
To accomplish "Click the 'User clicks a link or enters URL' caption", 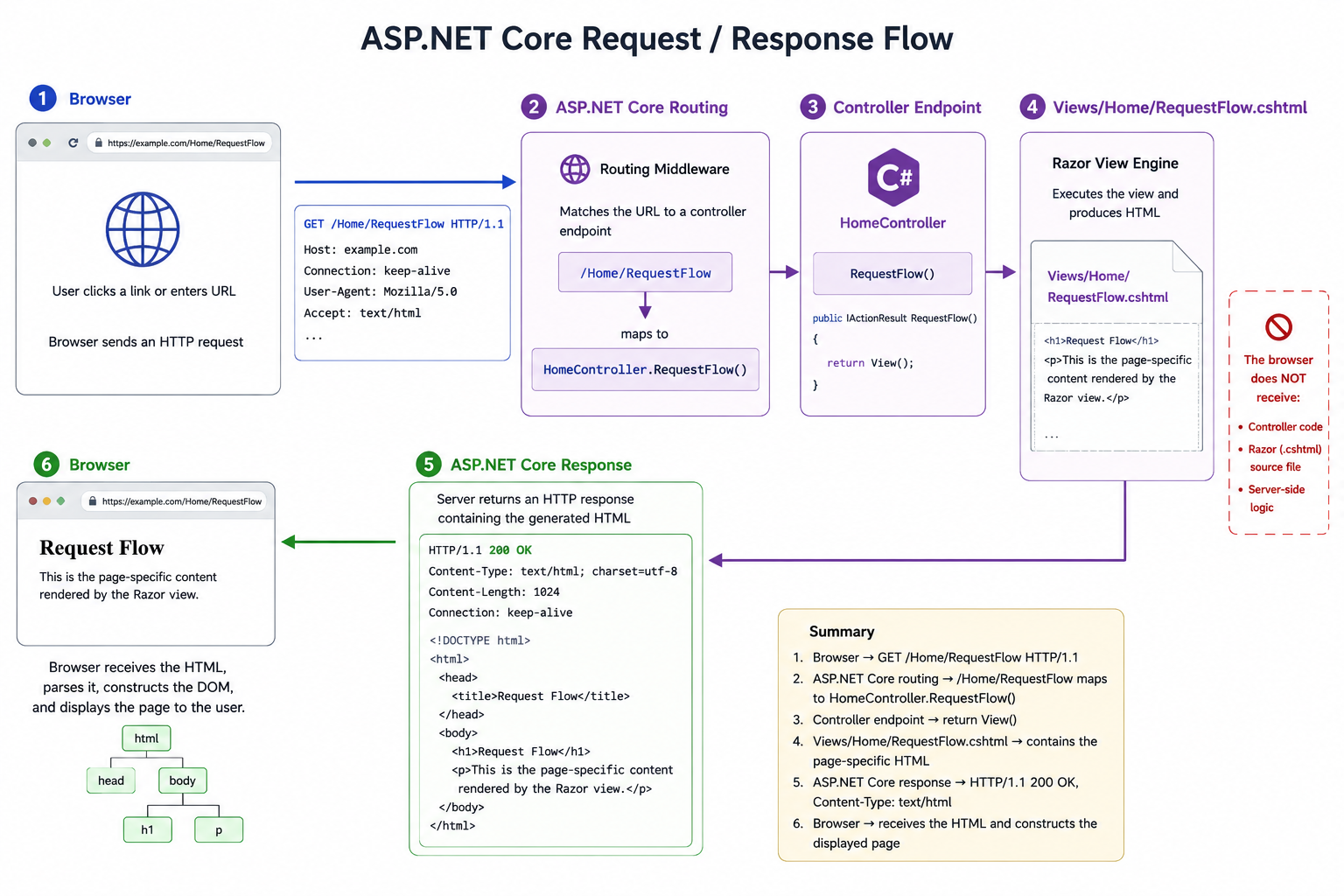I will 144,291.
